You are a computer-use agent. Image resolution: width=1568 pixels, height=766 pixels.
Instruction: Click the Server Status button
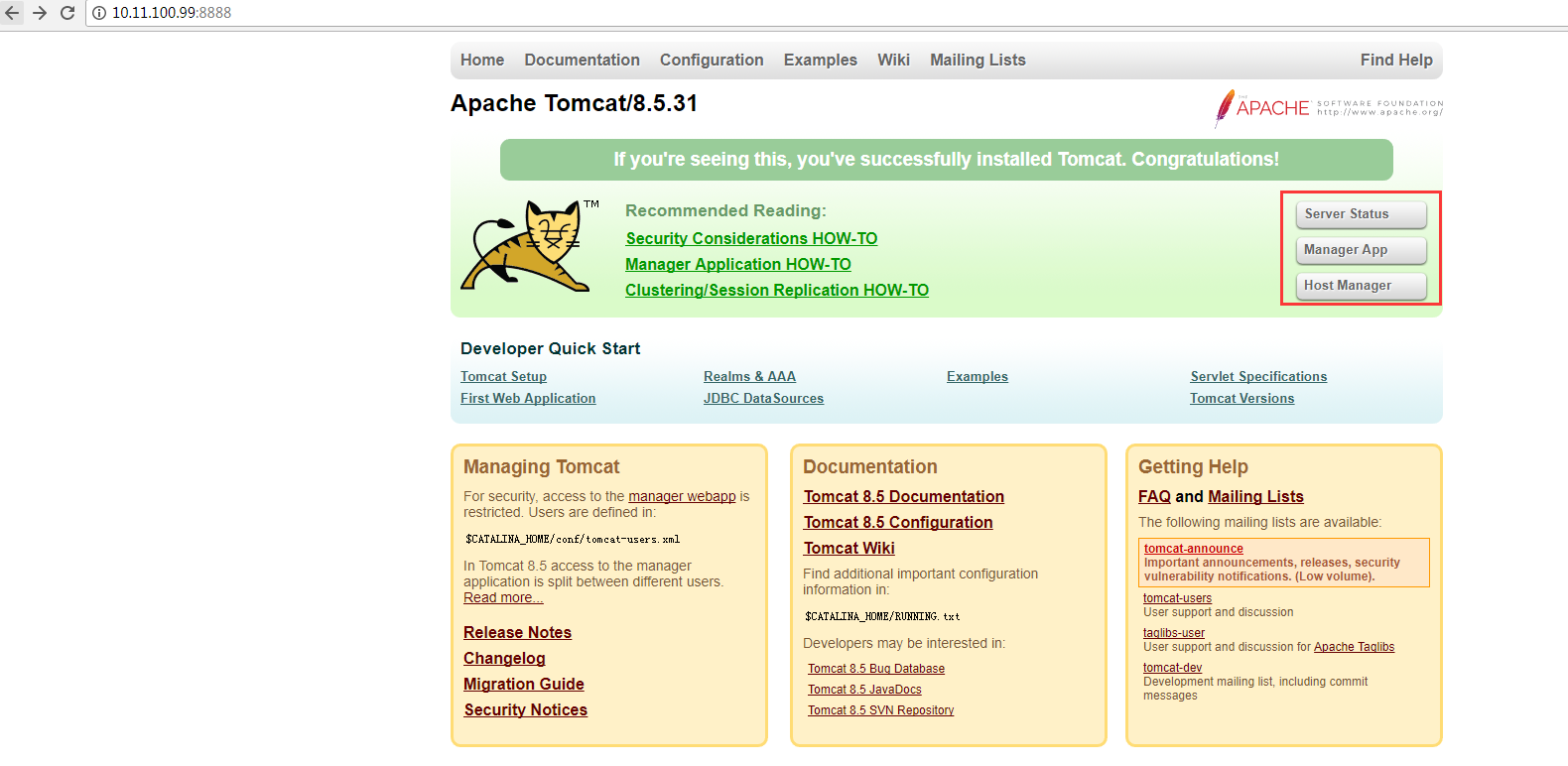[x=1361, y=214]
